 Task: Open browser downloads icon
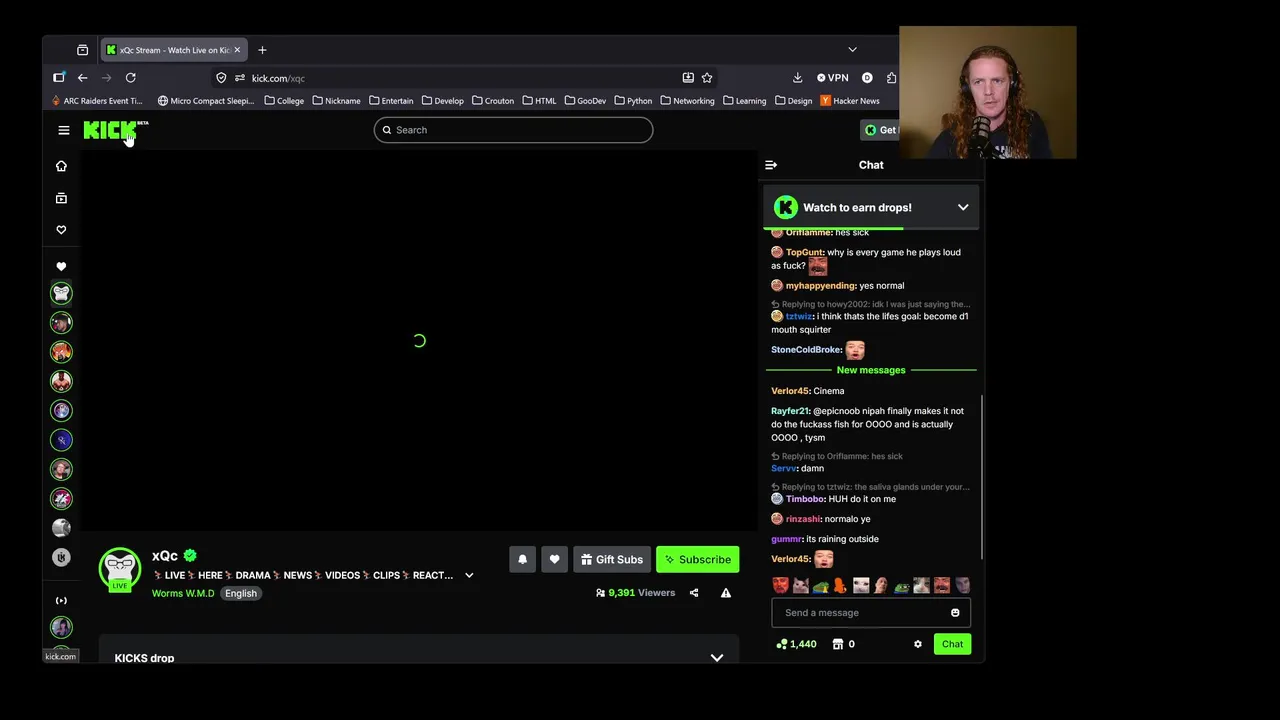[797, 78]
